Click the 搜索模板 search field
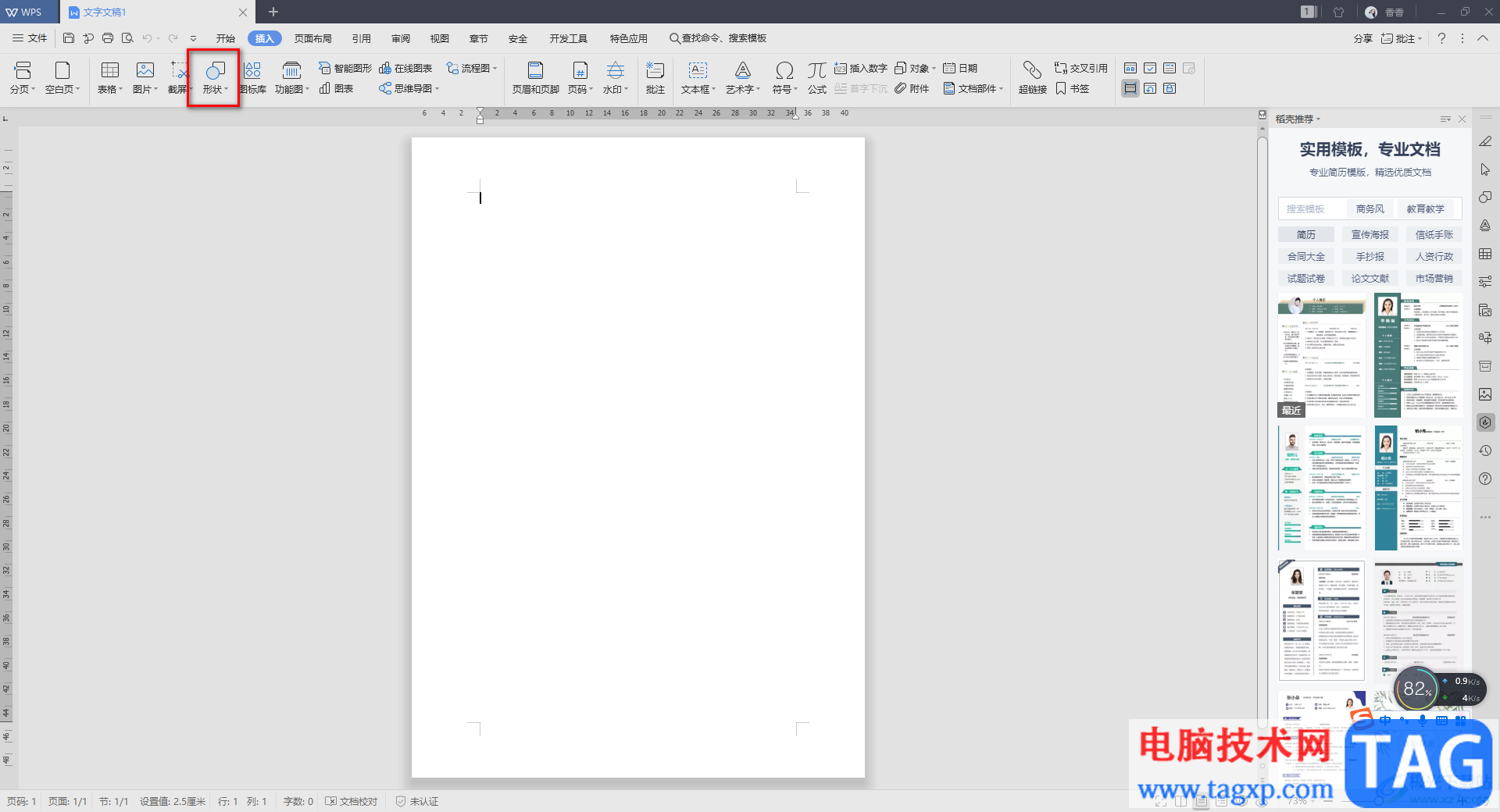Viewport: 1500px width, 812px height. 1312,209
